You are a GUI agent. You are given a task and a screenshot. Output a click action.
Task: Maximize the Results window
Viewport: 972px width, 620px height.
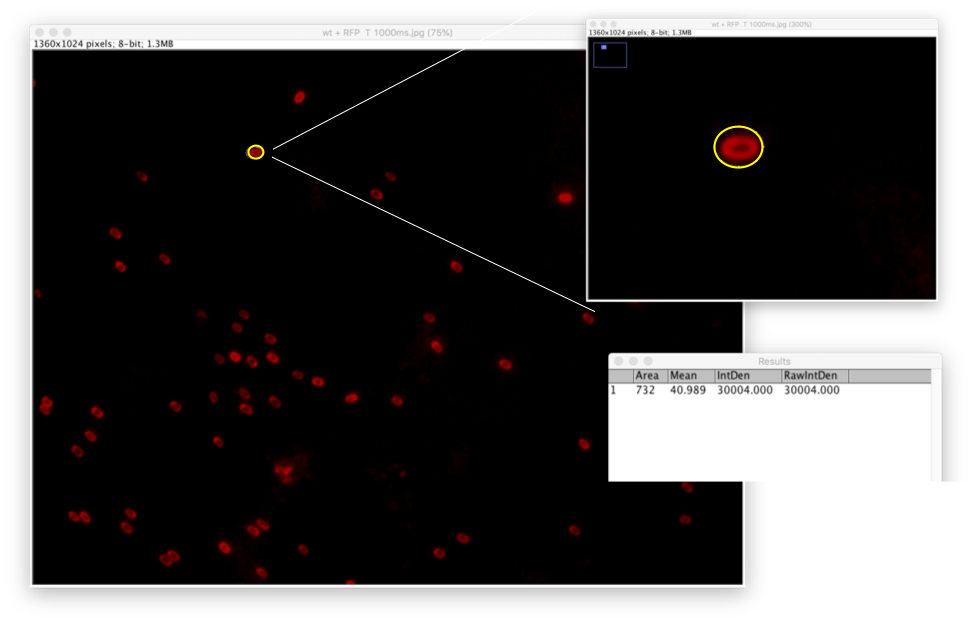(x=648, y=361)
